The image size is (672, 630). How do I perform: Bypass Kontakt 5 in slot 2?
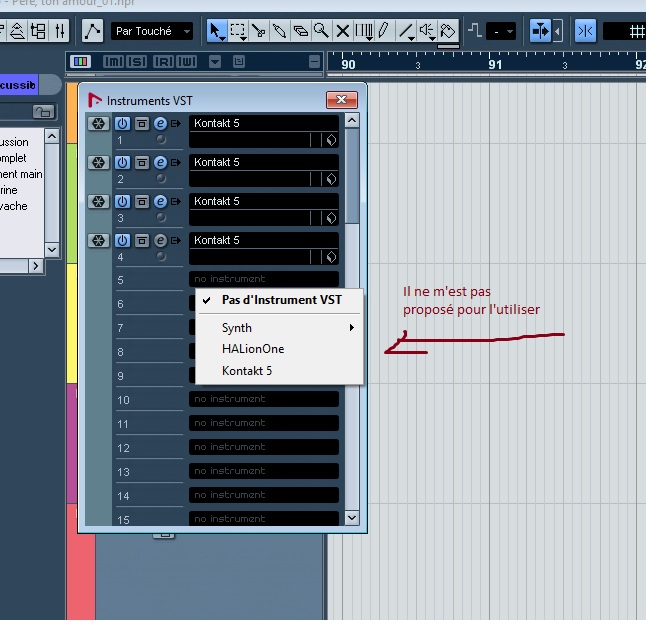[142, 163]
